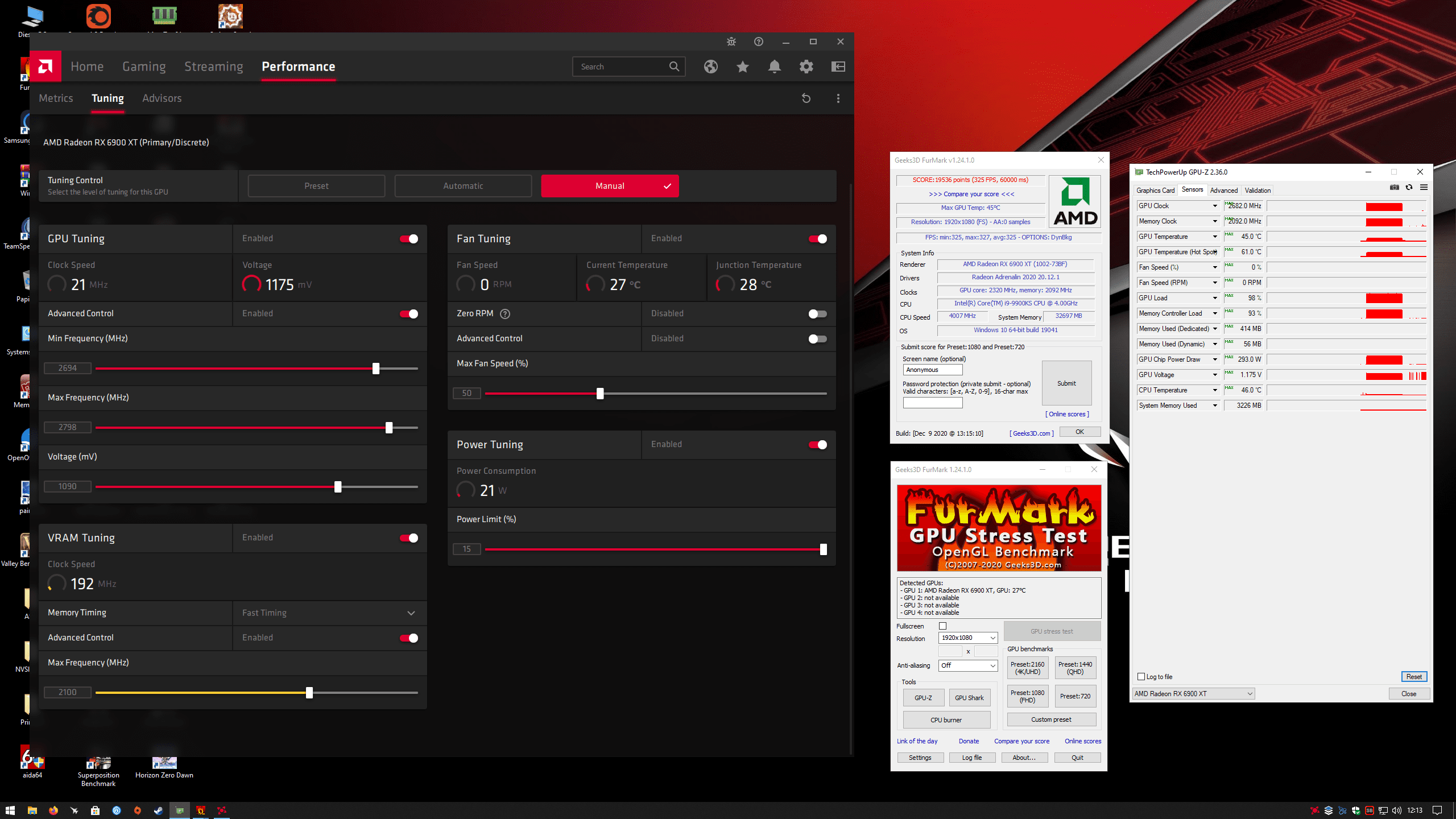Click the Max Fan Speed slider handle

pyautogui.click(x=600, y=394)
